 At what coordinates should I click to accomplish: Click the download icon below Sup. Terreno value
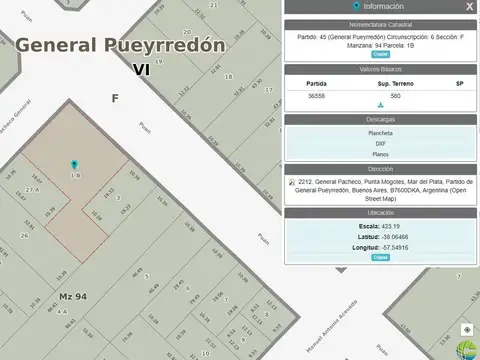pyautogui.click(x=380, y=105)
